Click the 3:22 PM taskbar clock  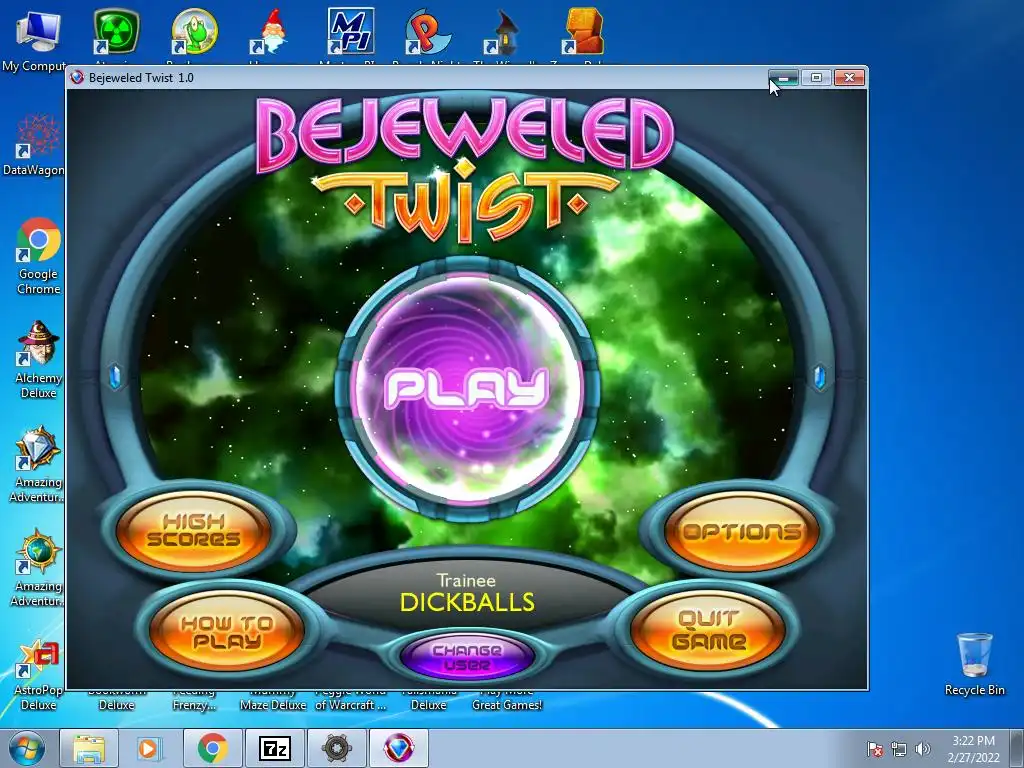coord(973,748)
